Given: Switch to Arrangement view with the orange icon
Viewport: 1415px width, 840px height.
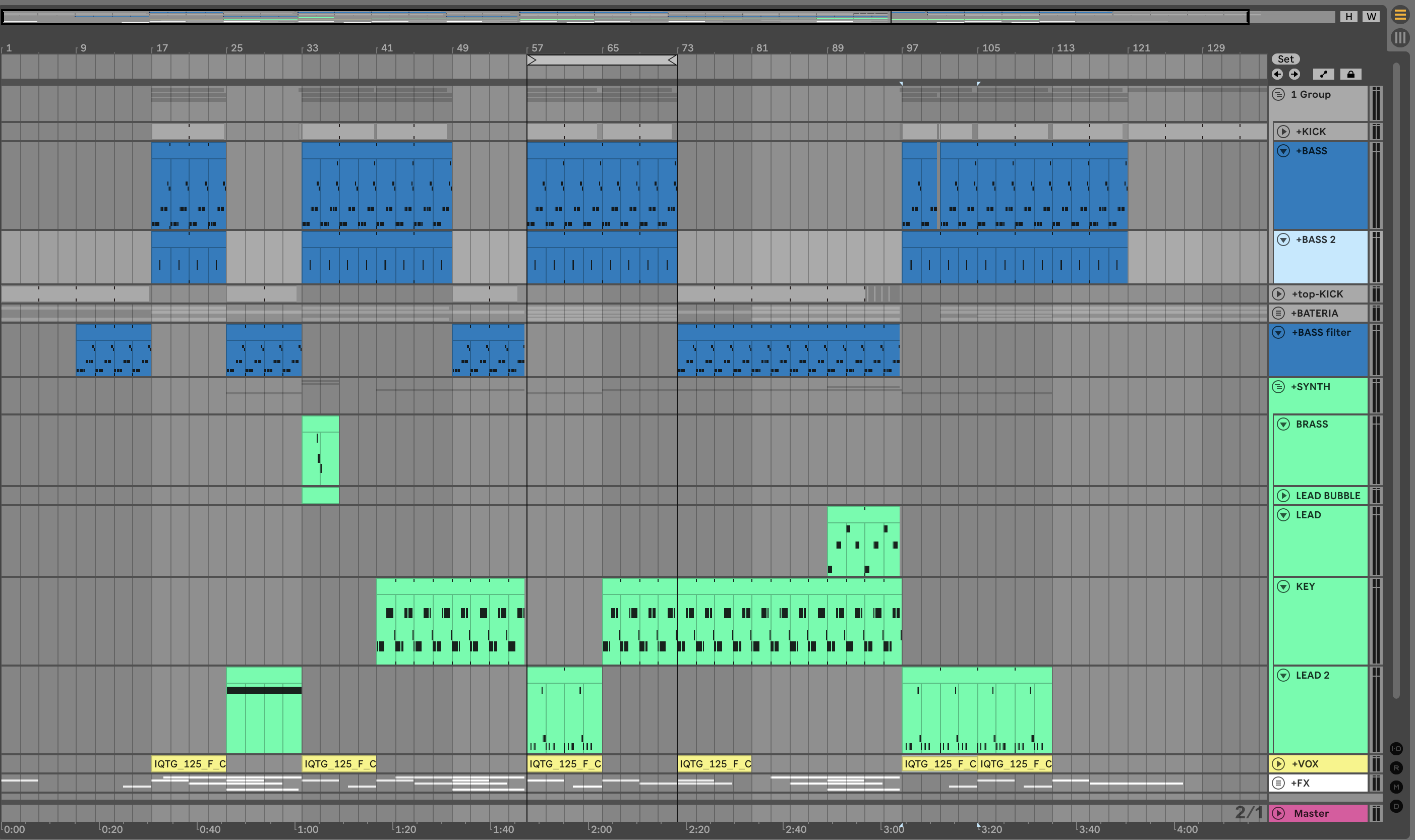Looking at the screenshot, I should (x=1400, y=15).
